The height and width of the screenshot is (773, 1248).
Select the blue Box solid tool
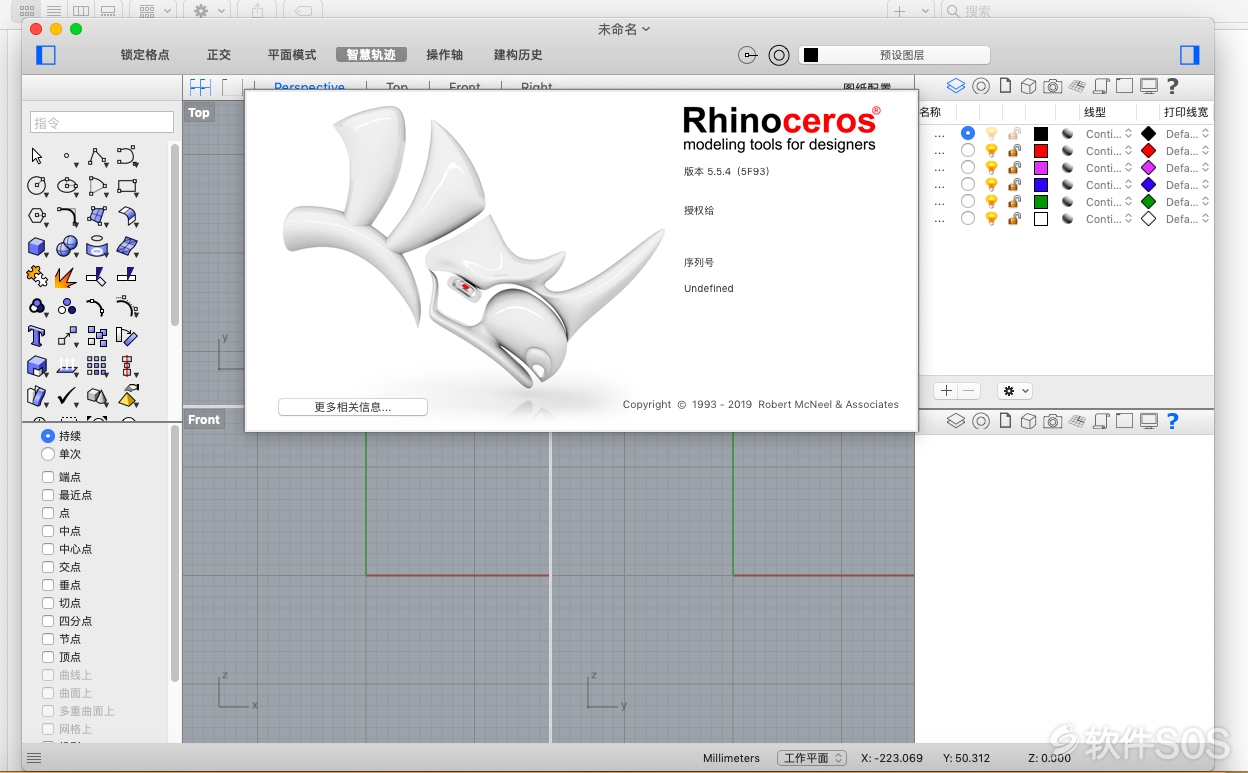pyautogui.click(x=37, y=246)
